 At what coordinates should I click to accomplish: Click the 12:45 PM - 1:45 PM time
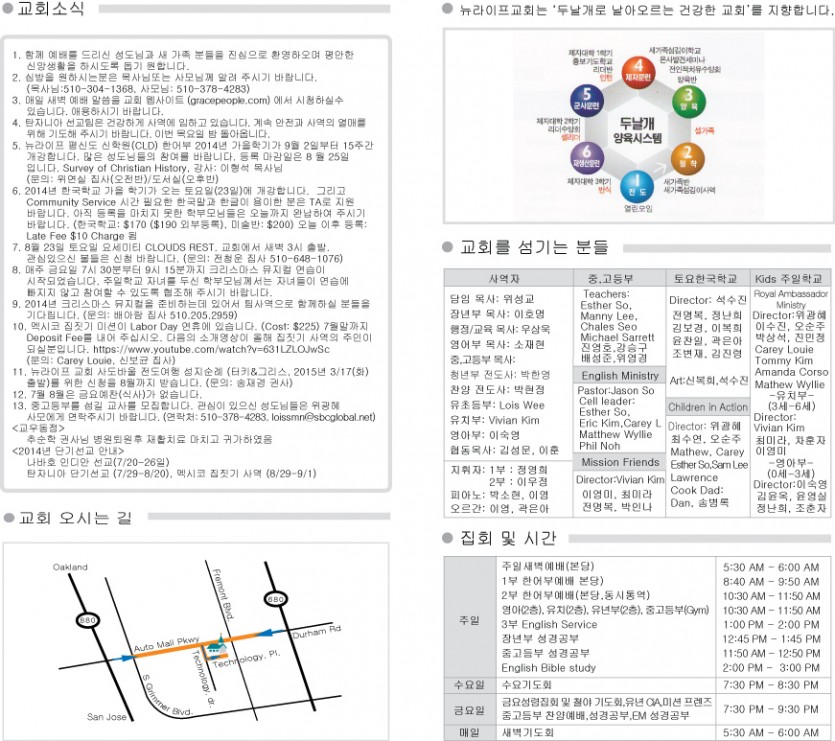[x=771, y=639]
